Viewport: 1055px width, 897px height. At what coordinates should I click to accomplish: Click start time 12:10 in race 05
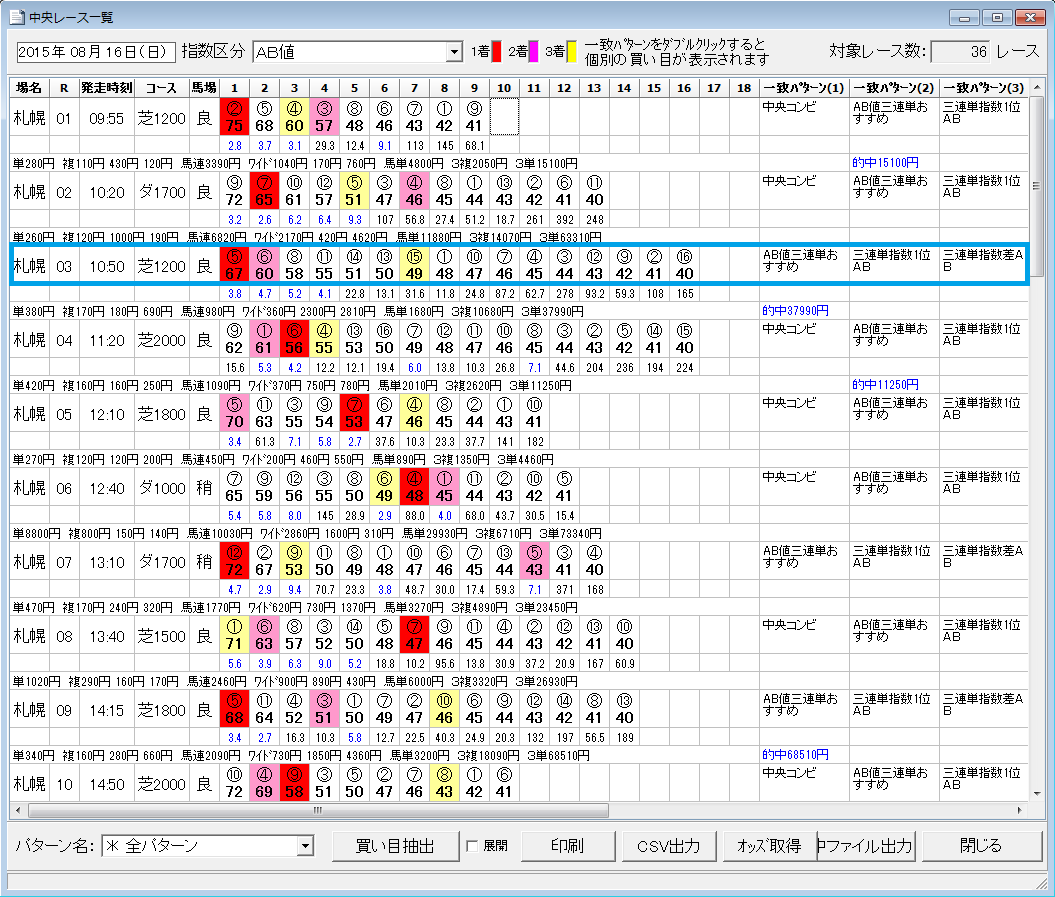click(x=106, y=415)
